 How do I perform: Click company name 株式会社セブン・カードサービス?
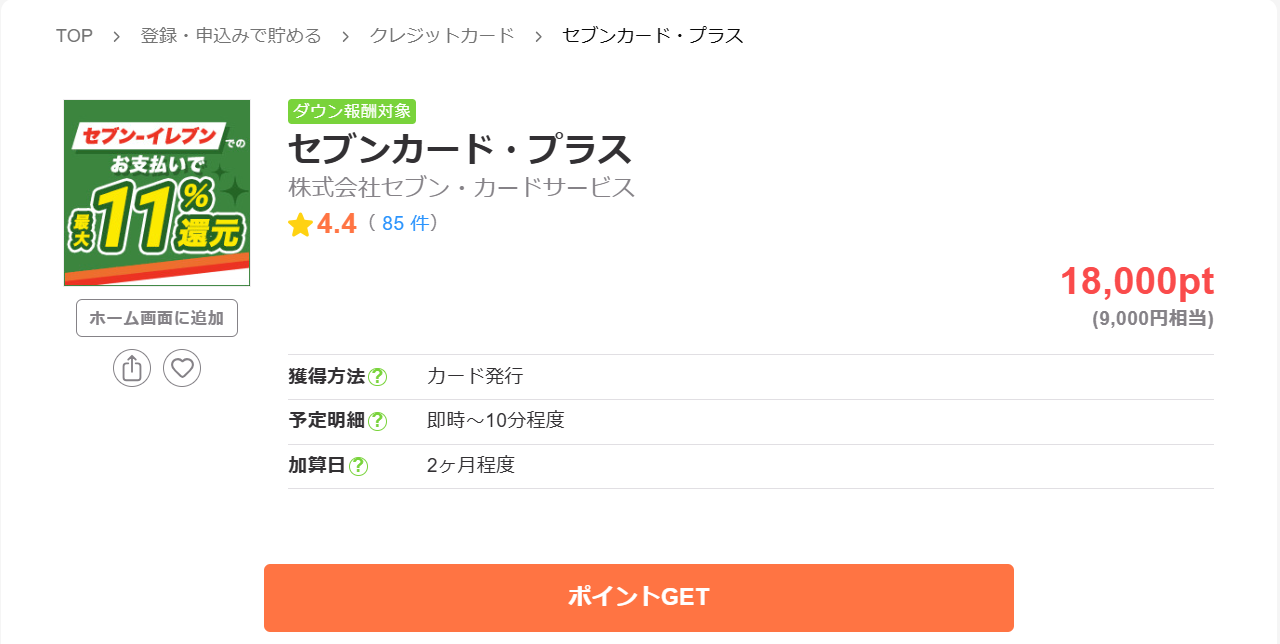[x=462, y=188]
